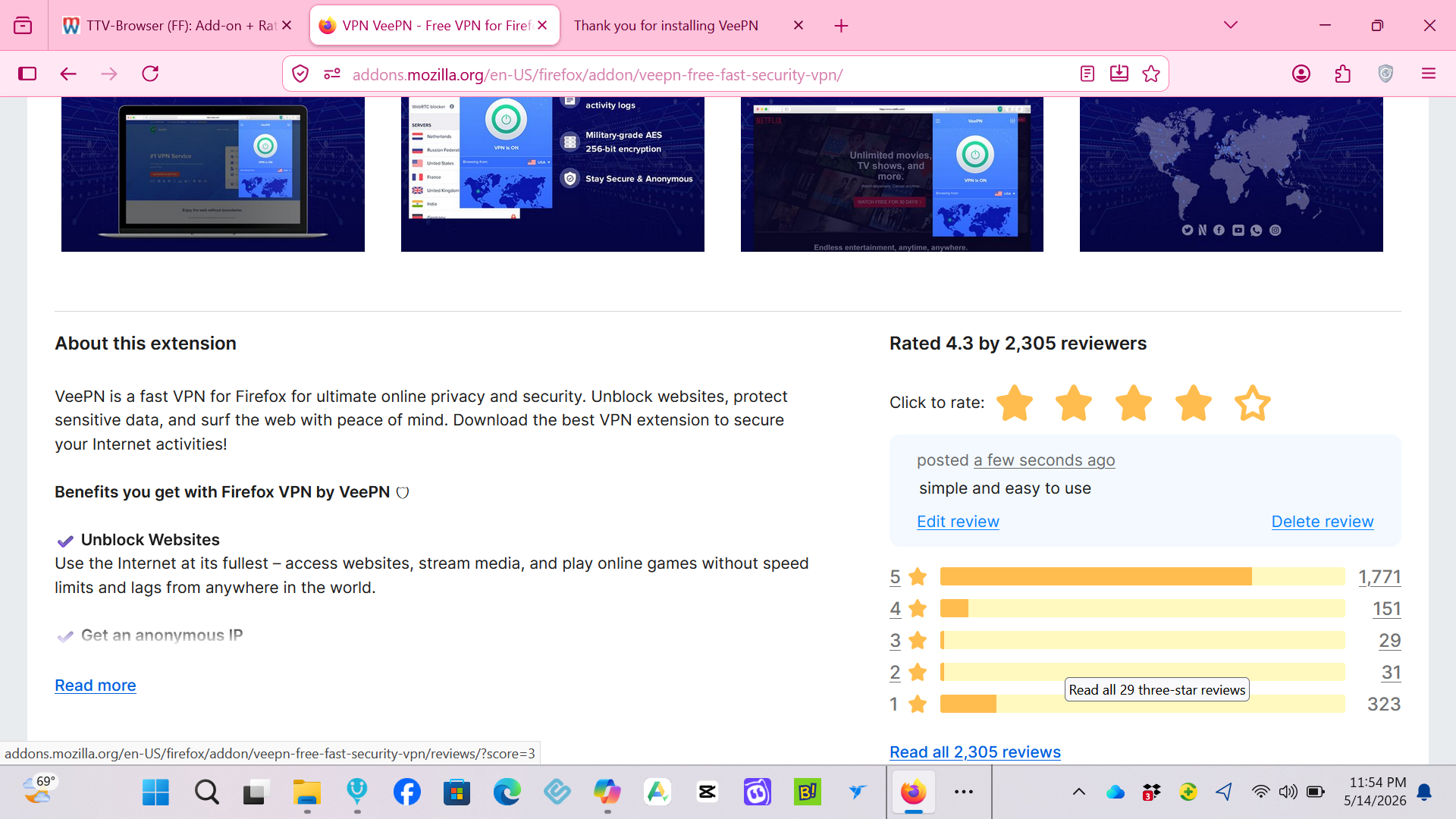Go back to previous page
The image size is (1456, 819).
tap(68, 74)
